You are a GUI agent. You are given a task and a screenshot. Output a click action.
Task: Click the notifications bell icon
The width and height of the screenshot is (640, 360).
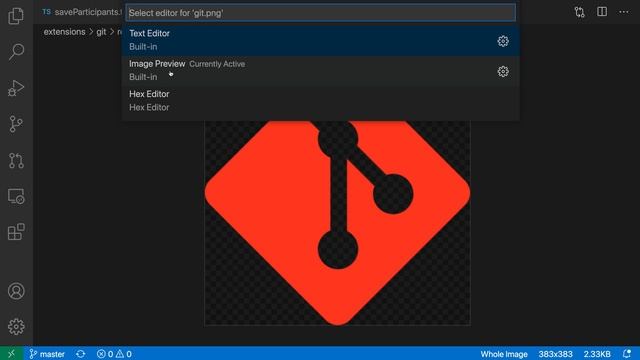click(627, 353)
